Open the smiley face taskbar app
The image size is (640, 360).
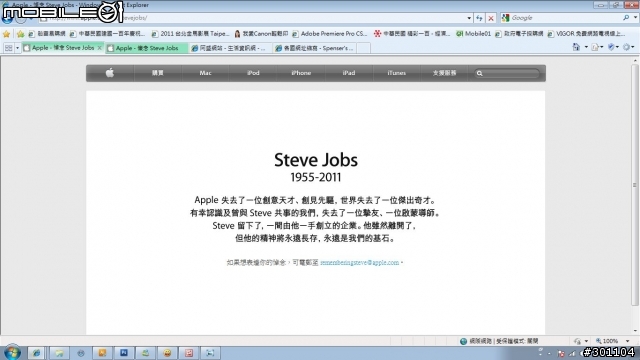click(x=167, y=353)
